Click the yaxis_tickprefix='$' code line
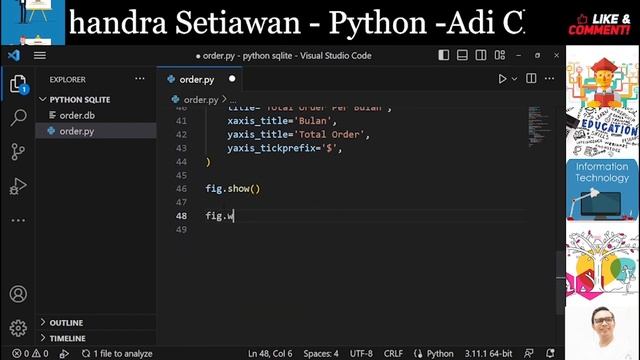 [284, 148]
